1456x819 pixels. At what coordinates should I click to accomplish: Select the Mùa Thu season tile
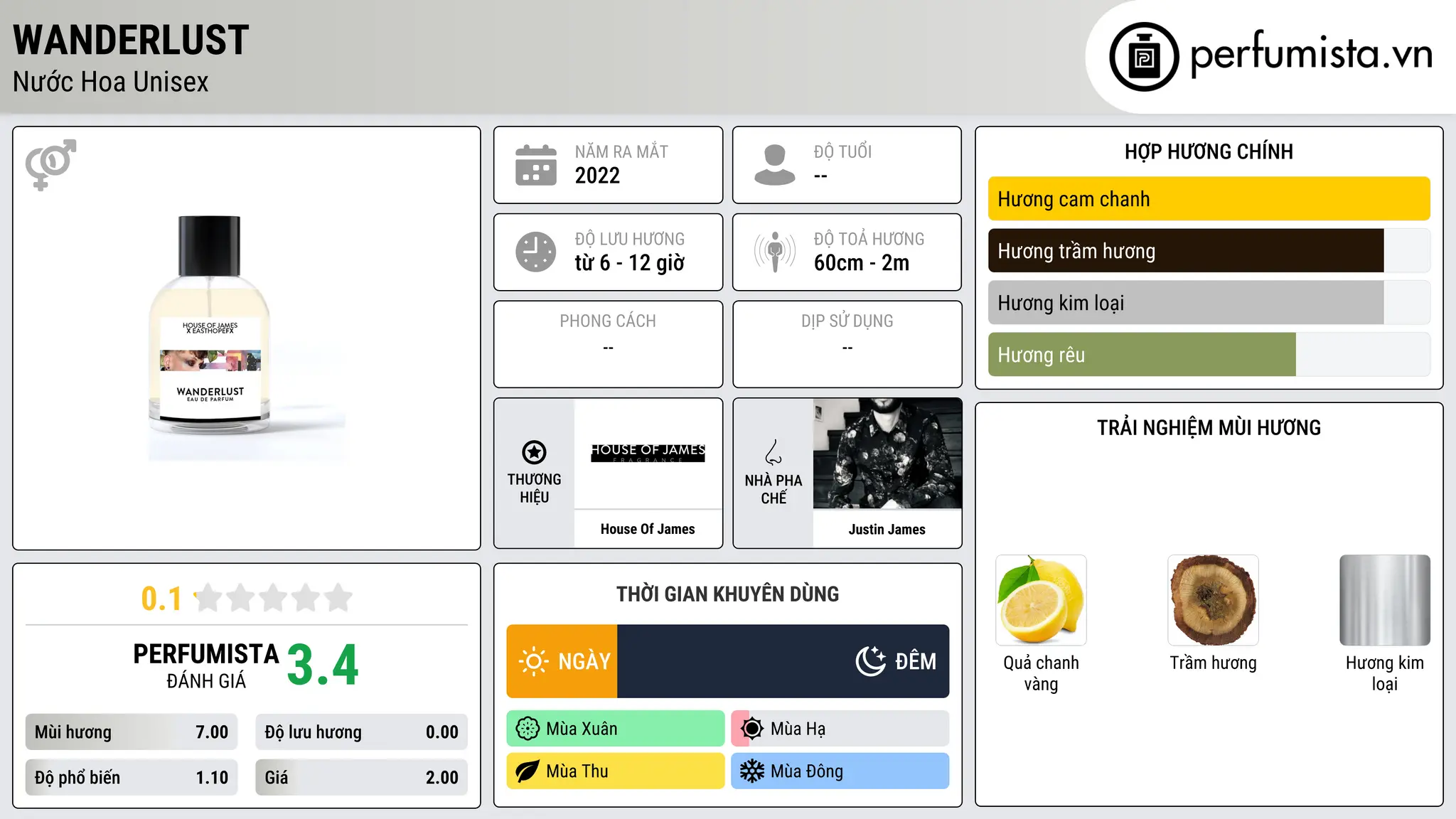coord(616,771)
